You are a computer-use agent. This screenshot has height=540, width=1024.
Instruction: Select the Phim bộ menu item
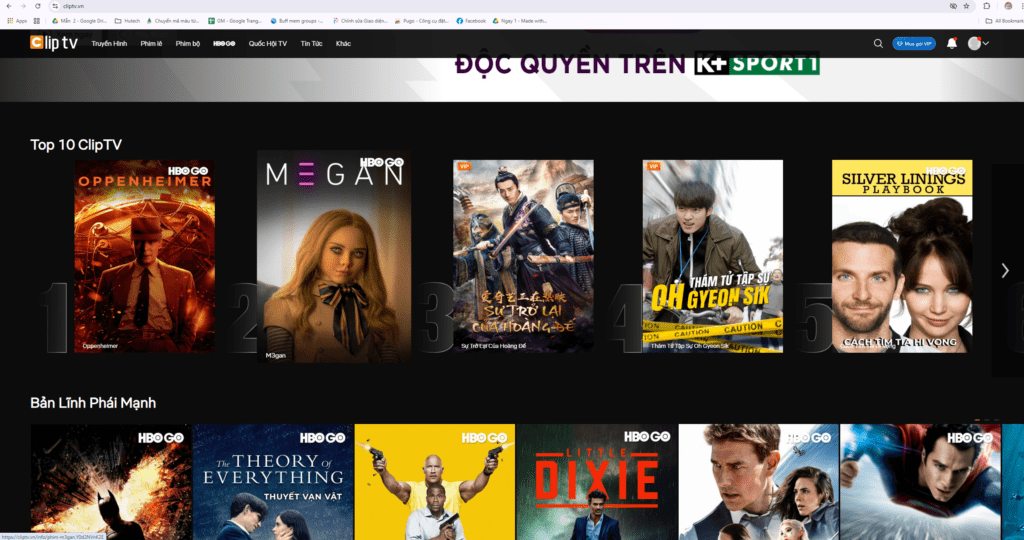[x=188, y=44]
